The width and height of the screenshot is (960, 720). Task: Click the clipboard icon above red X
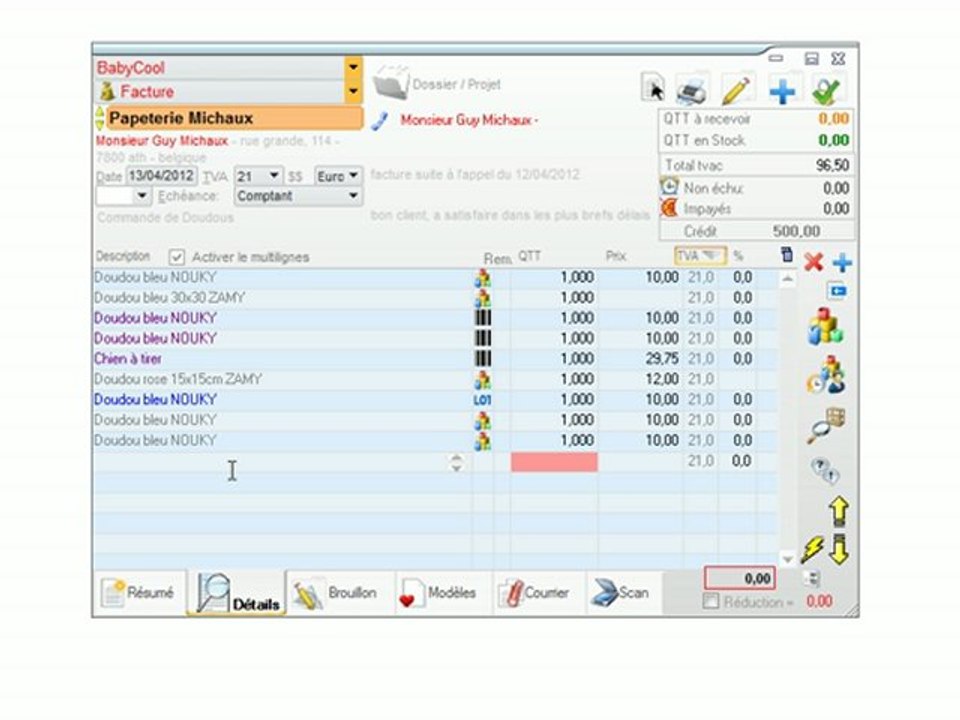(x=787, y=254)
